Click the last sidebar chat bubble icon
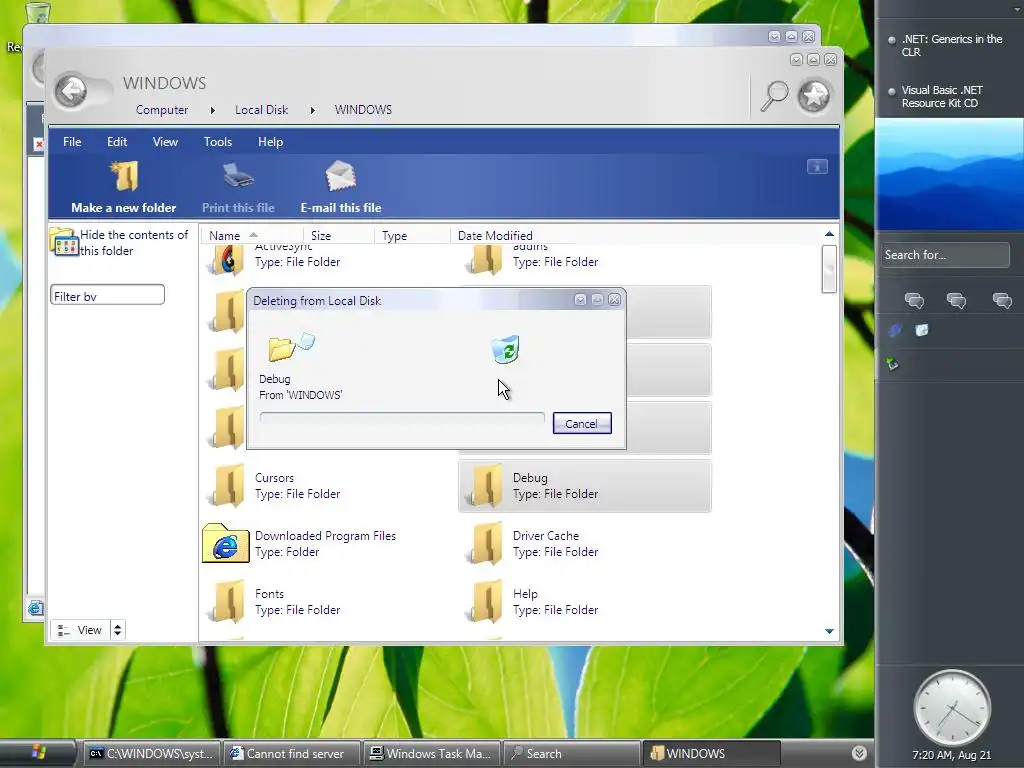The width and height of the screenshot is (1024, 768). click(1002, 300)
